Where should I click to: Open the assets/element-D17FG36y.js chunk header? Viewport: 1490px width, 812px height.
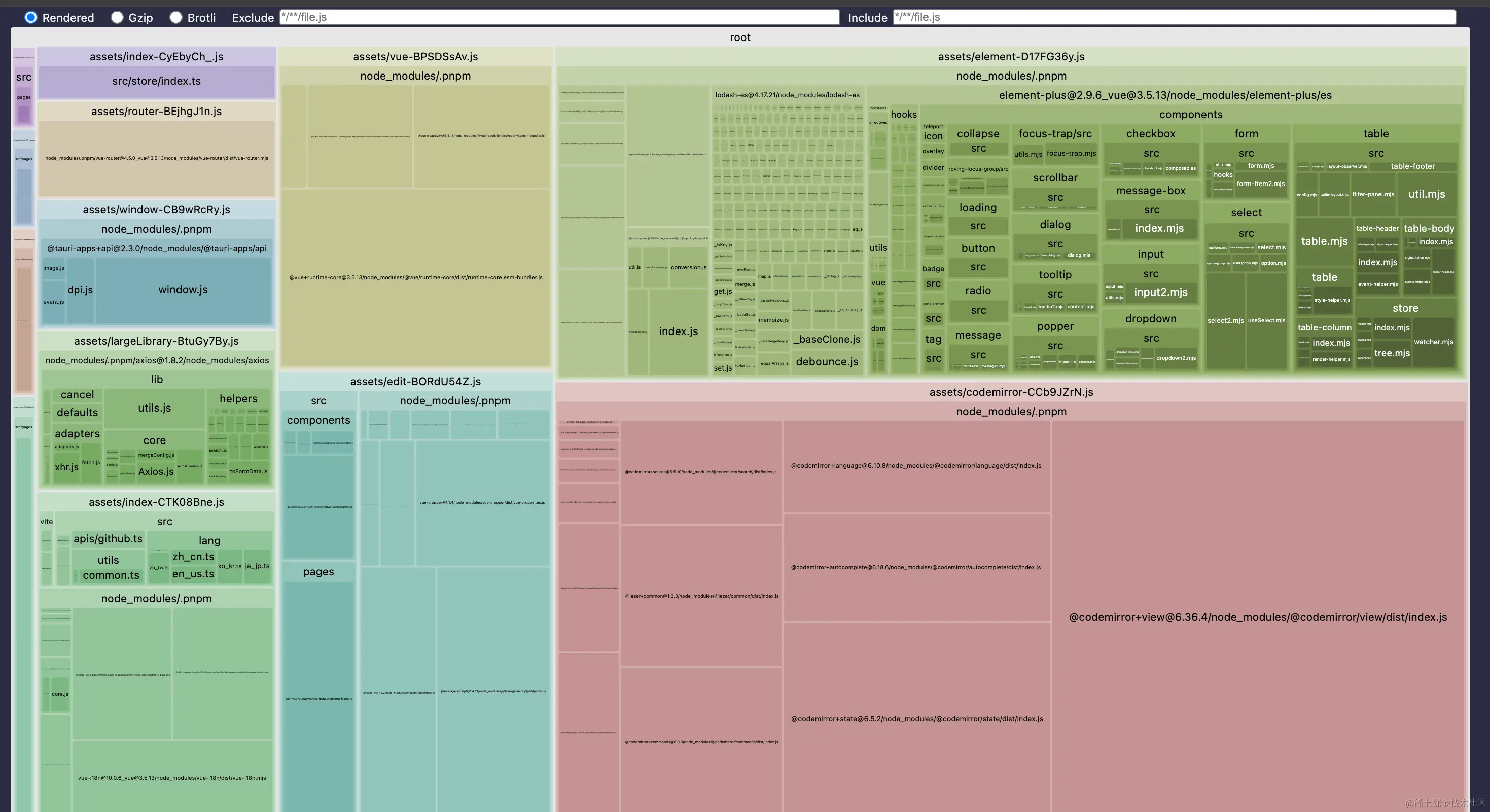1011,57
